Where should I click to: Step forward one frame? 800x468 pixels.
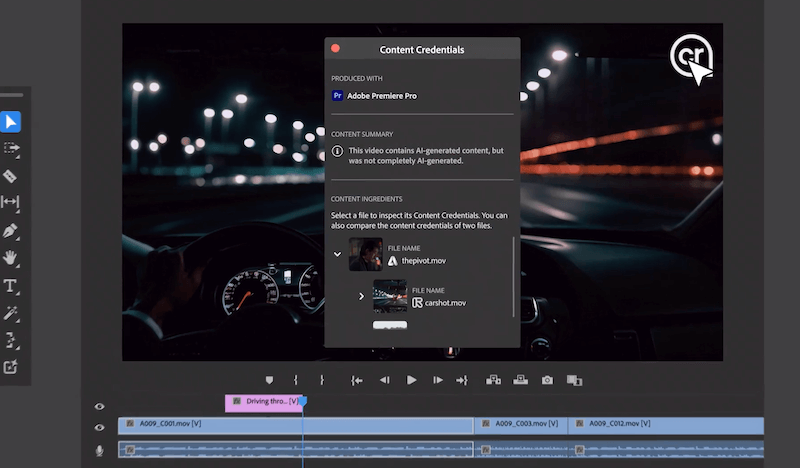438,380
